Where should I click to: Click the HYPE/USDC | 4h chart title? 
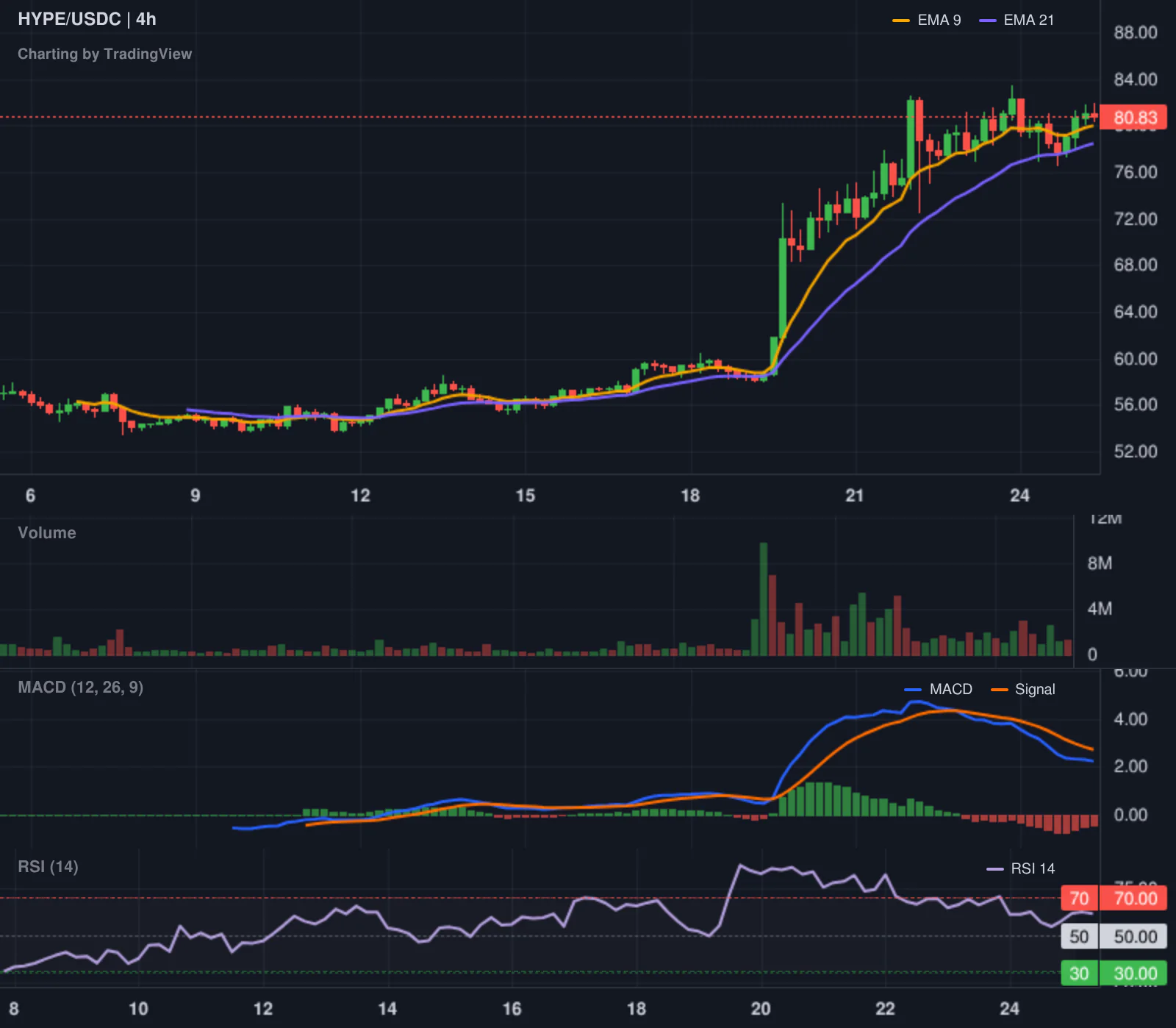point(87,19)
